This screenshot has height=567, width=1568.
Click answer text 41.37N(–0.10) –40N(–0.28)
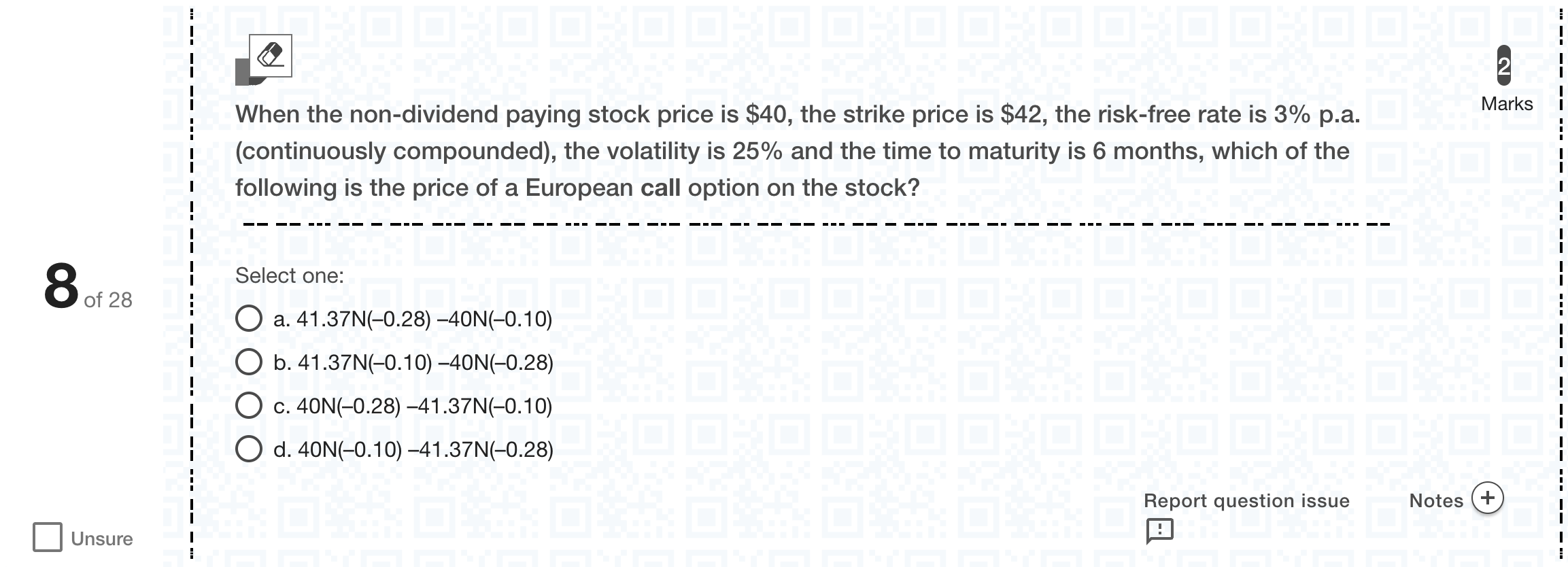[426, 362]
